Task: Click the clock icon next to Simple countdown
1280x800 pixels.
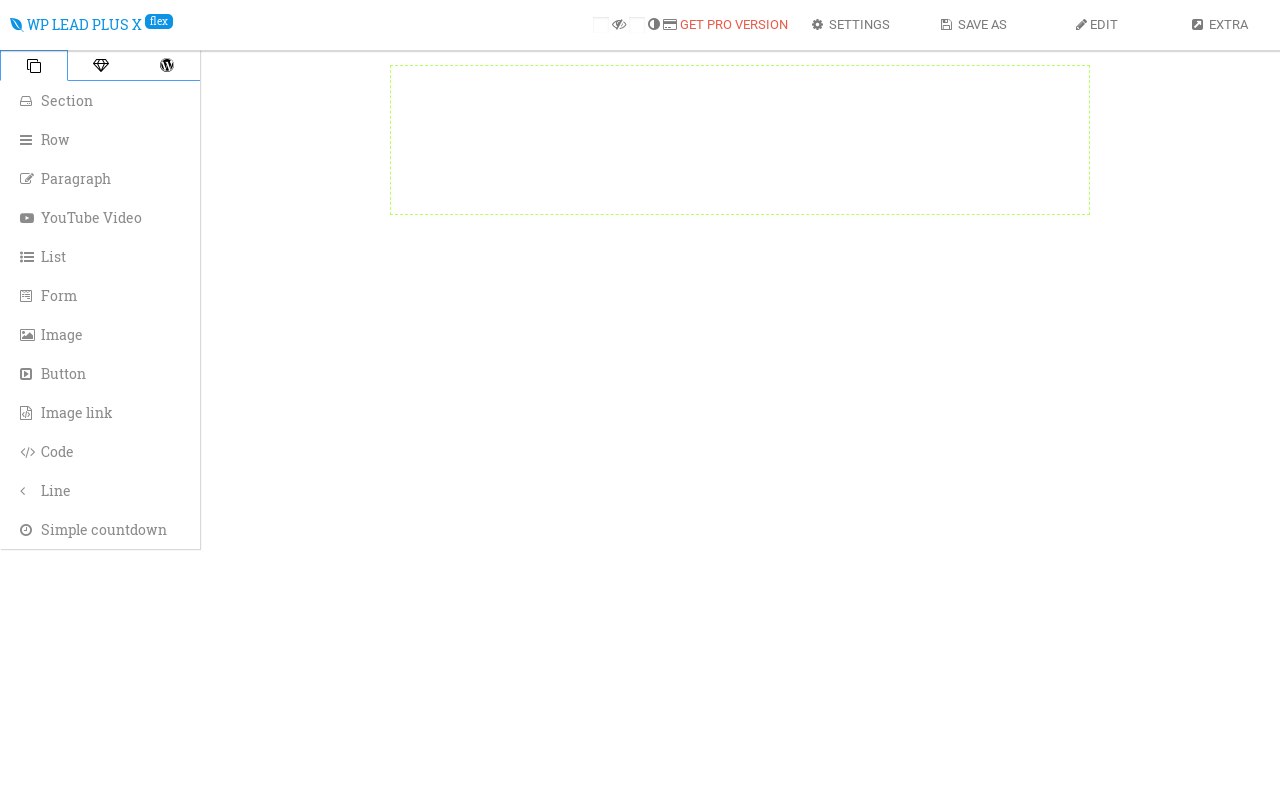Action: click(x=26, y=530)
